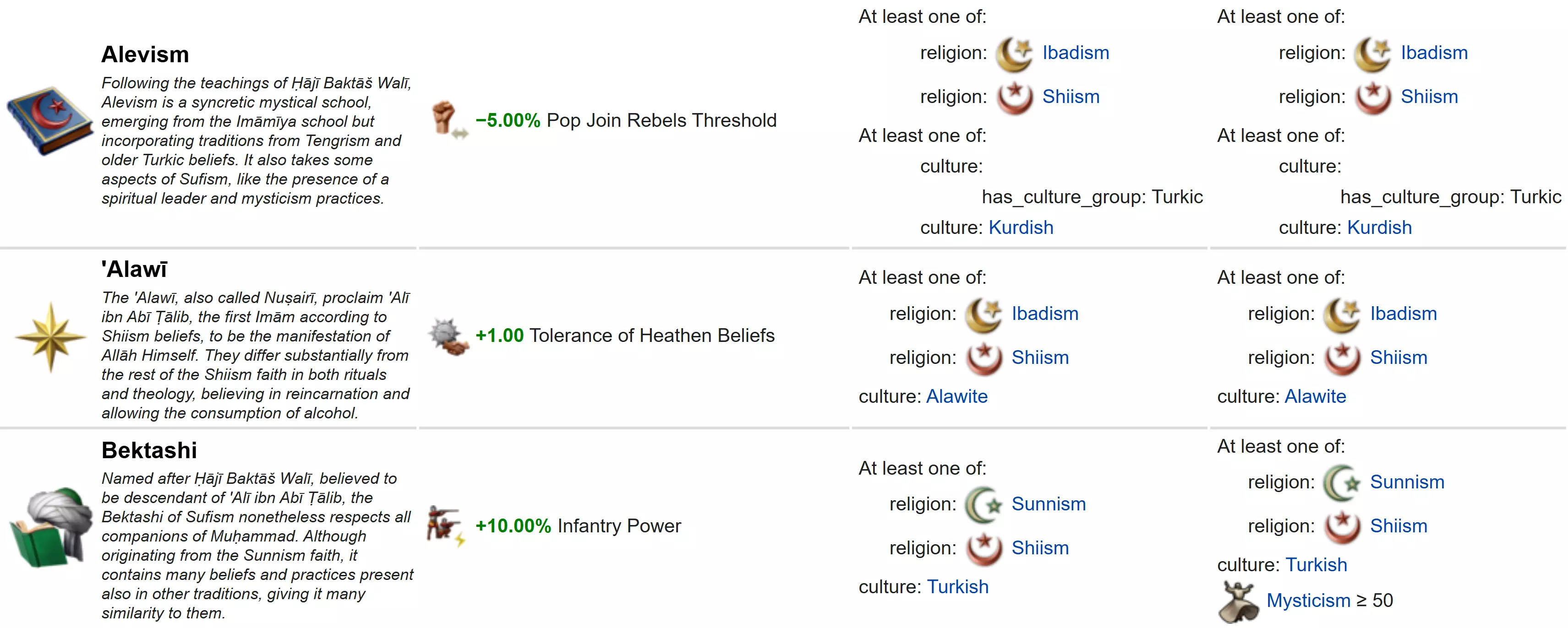Click the Shiism icon in 'Alawī row's right column
This screenshot has height=628, width=1568.
[1342, 358]
